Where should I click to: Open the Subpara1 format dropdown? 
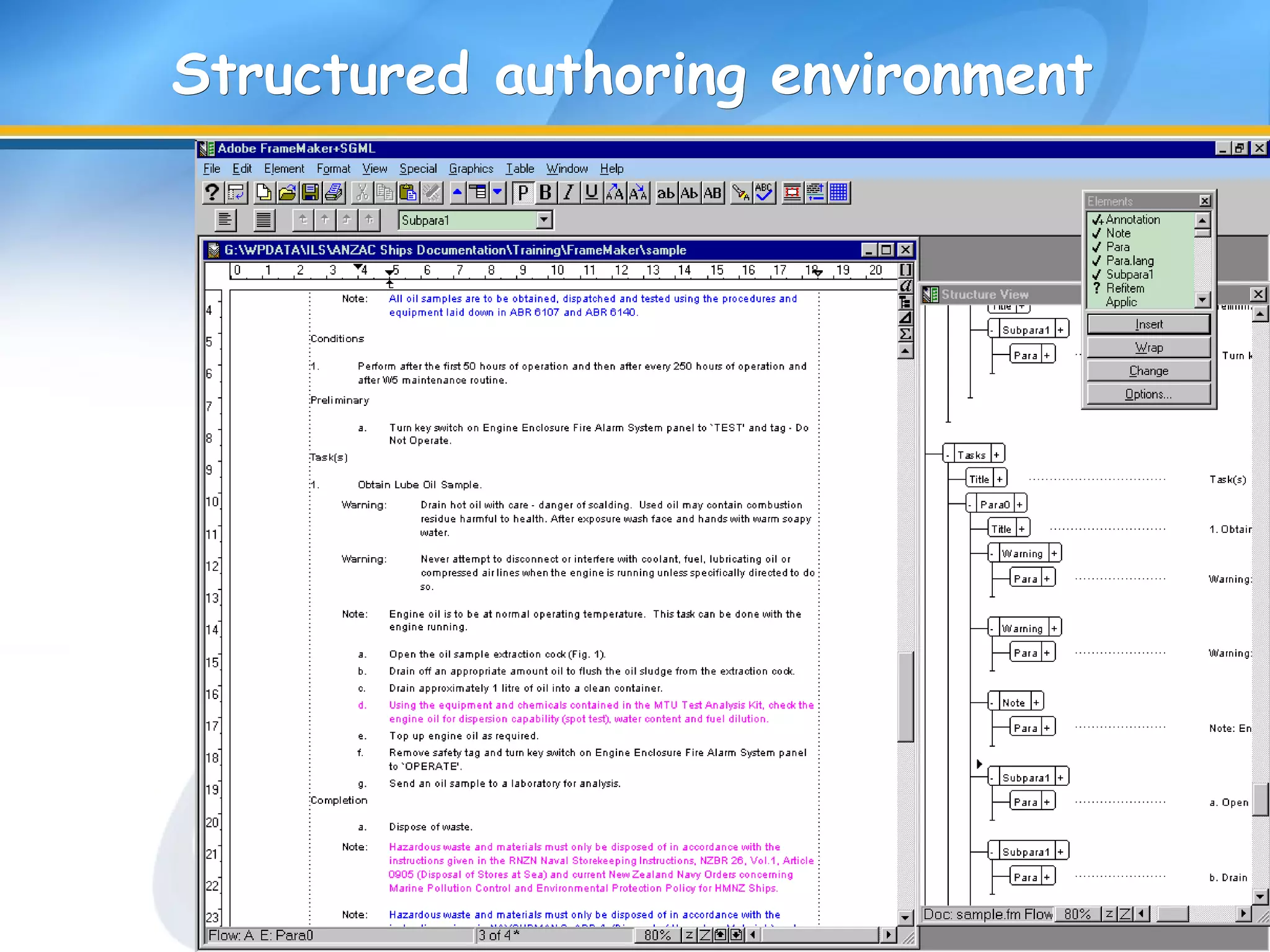[x=544, y=219]
